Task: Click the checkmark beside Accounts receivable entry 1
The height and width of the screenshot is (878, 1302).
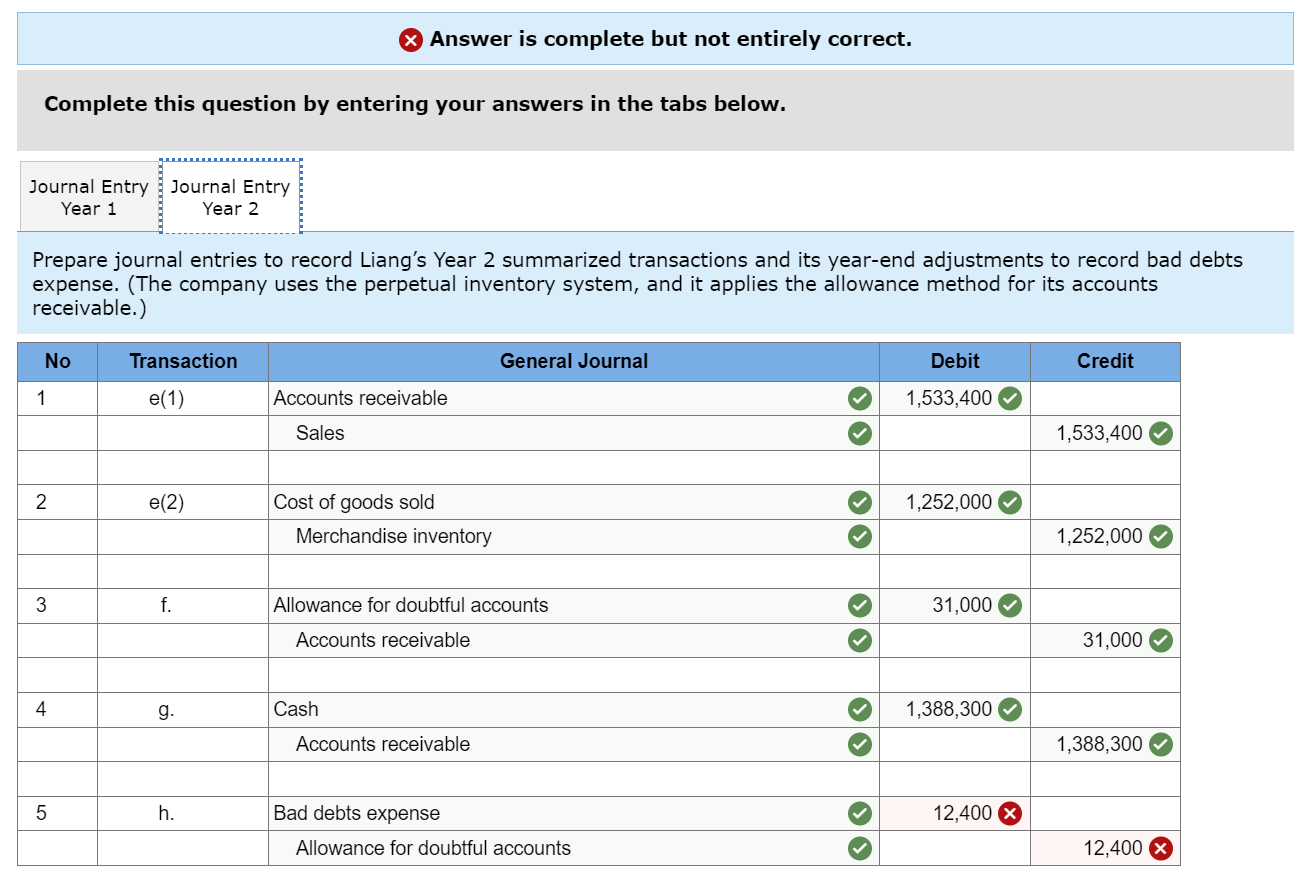Action: (x=858, y=397)
